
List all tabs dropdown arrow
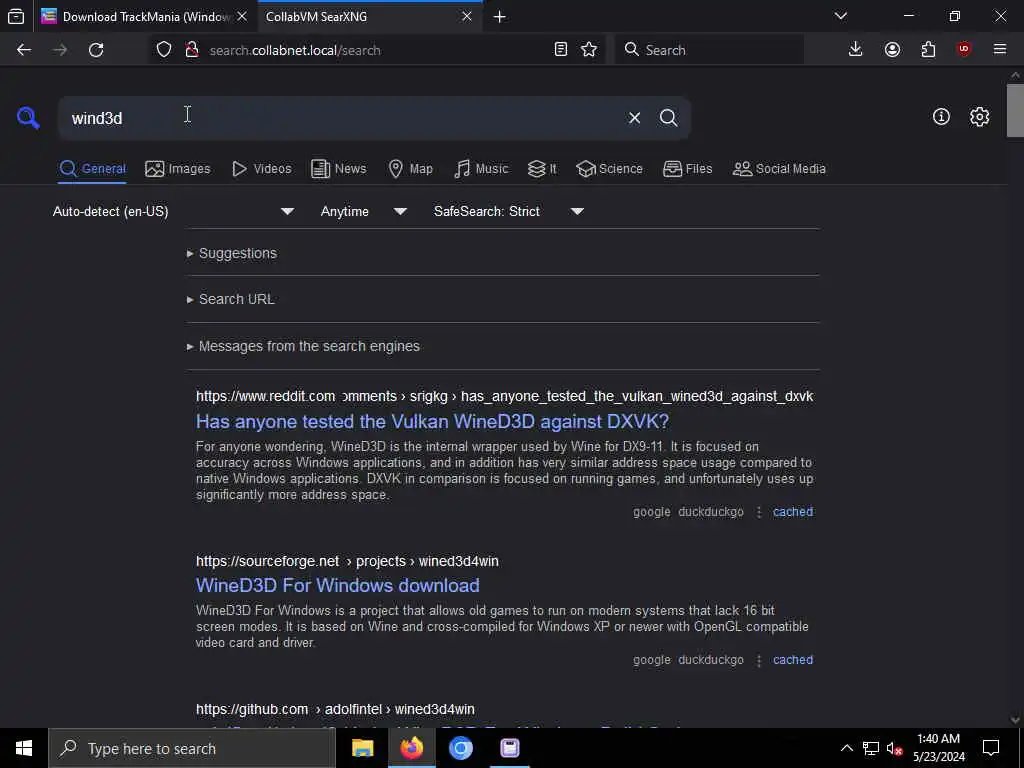[x=841, y=16]
